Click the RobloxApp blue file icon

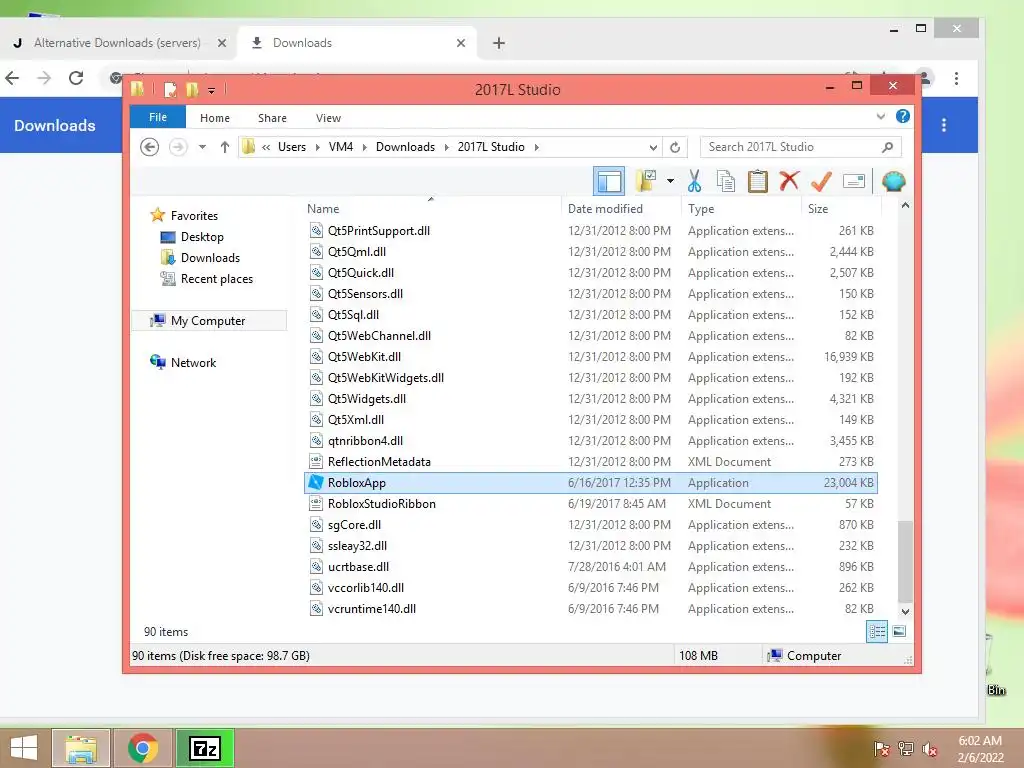(x=316, y=483)
